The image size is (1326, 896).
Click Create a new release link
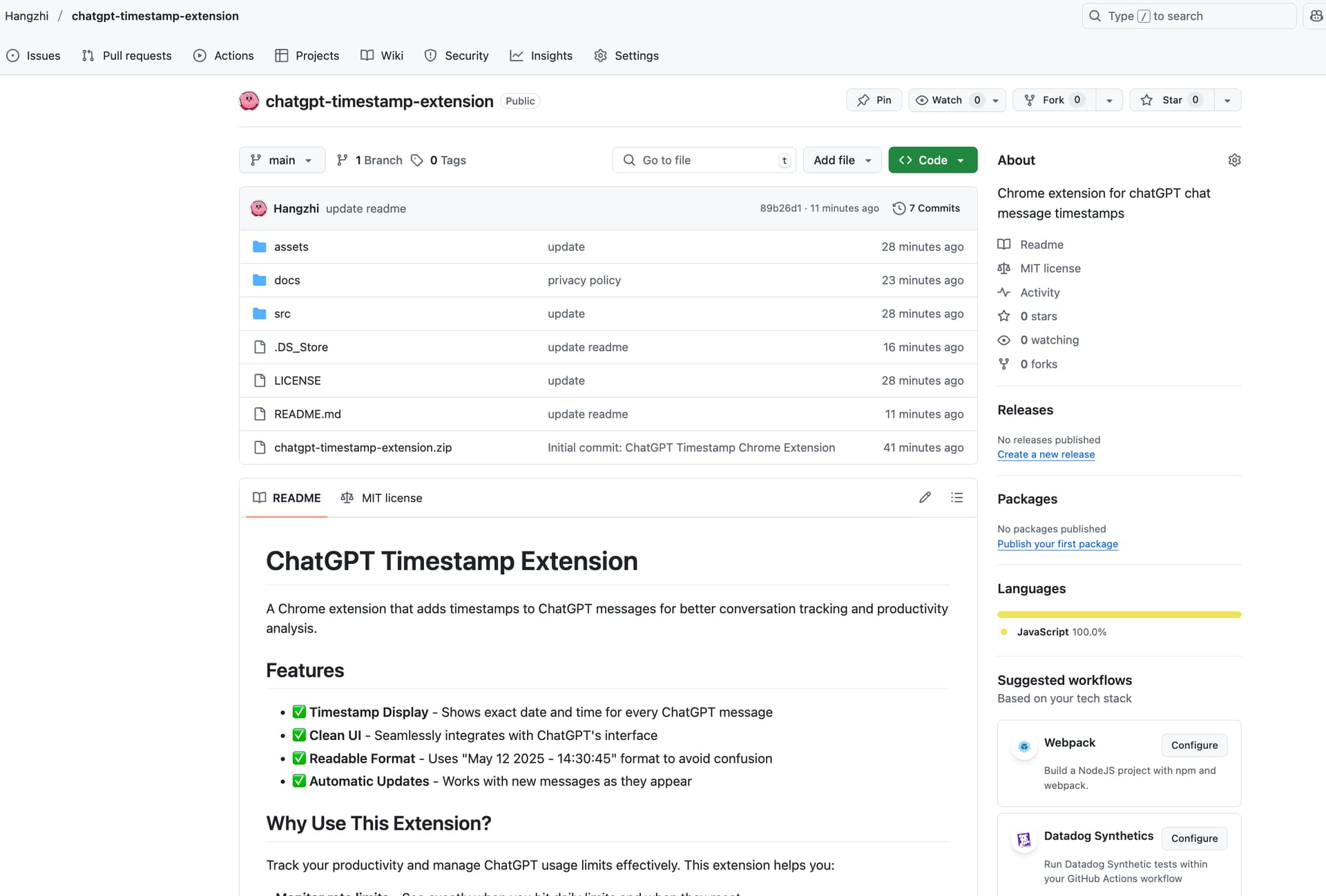[x=1046, y=454]
